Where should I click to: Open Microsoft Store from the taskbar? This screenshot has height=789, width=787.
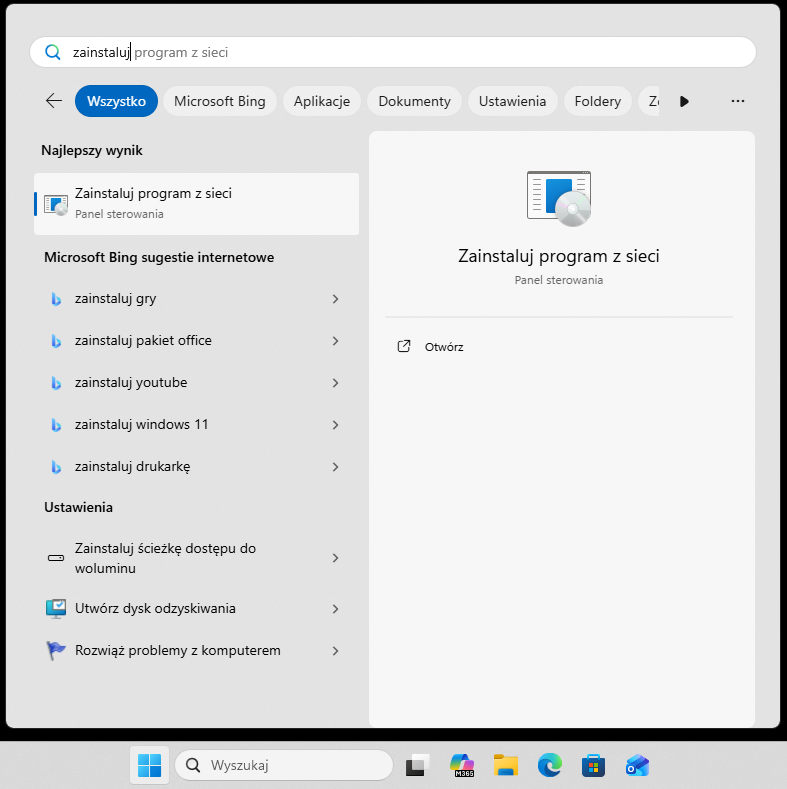594,766
